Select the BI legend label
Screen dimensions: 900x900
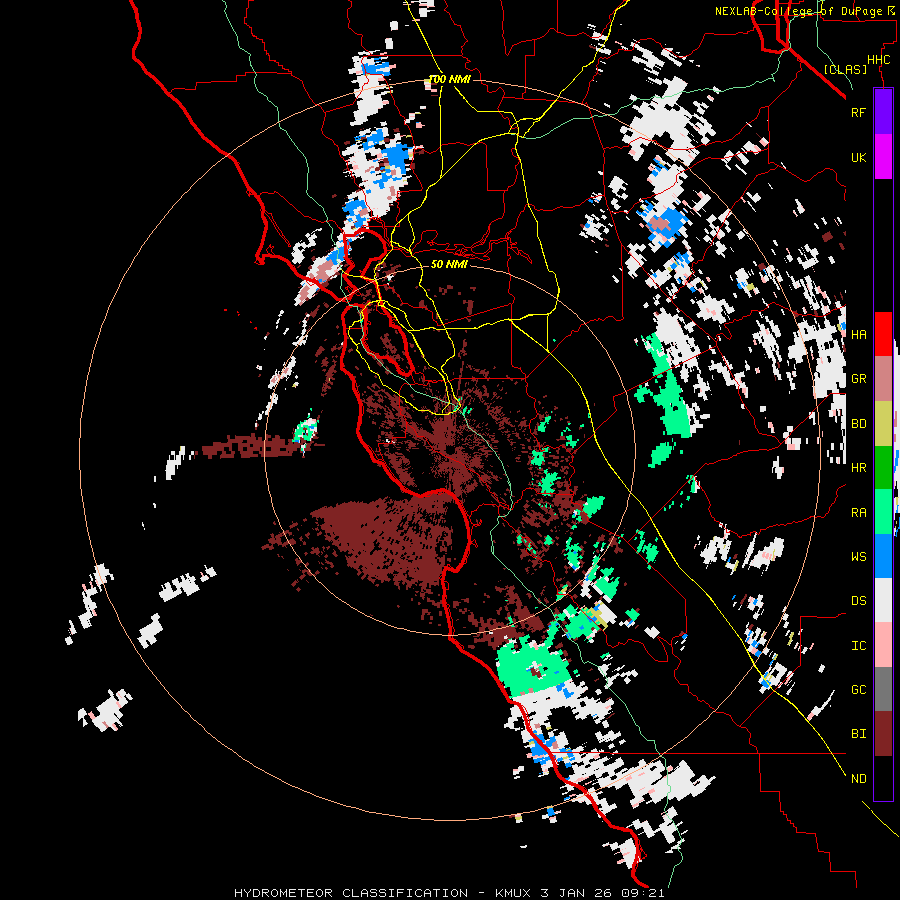858,734
